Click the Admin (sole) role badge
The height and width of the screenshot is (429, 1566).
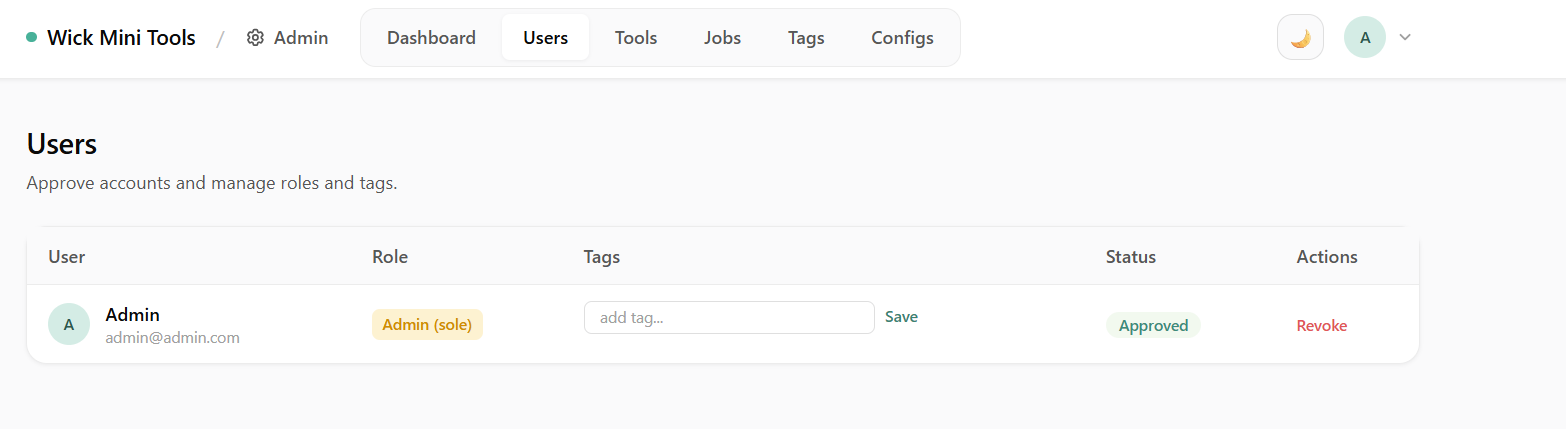pos(427,325)
